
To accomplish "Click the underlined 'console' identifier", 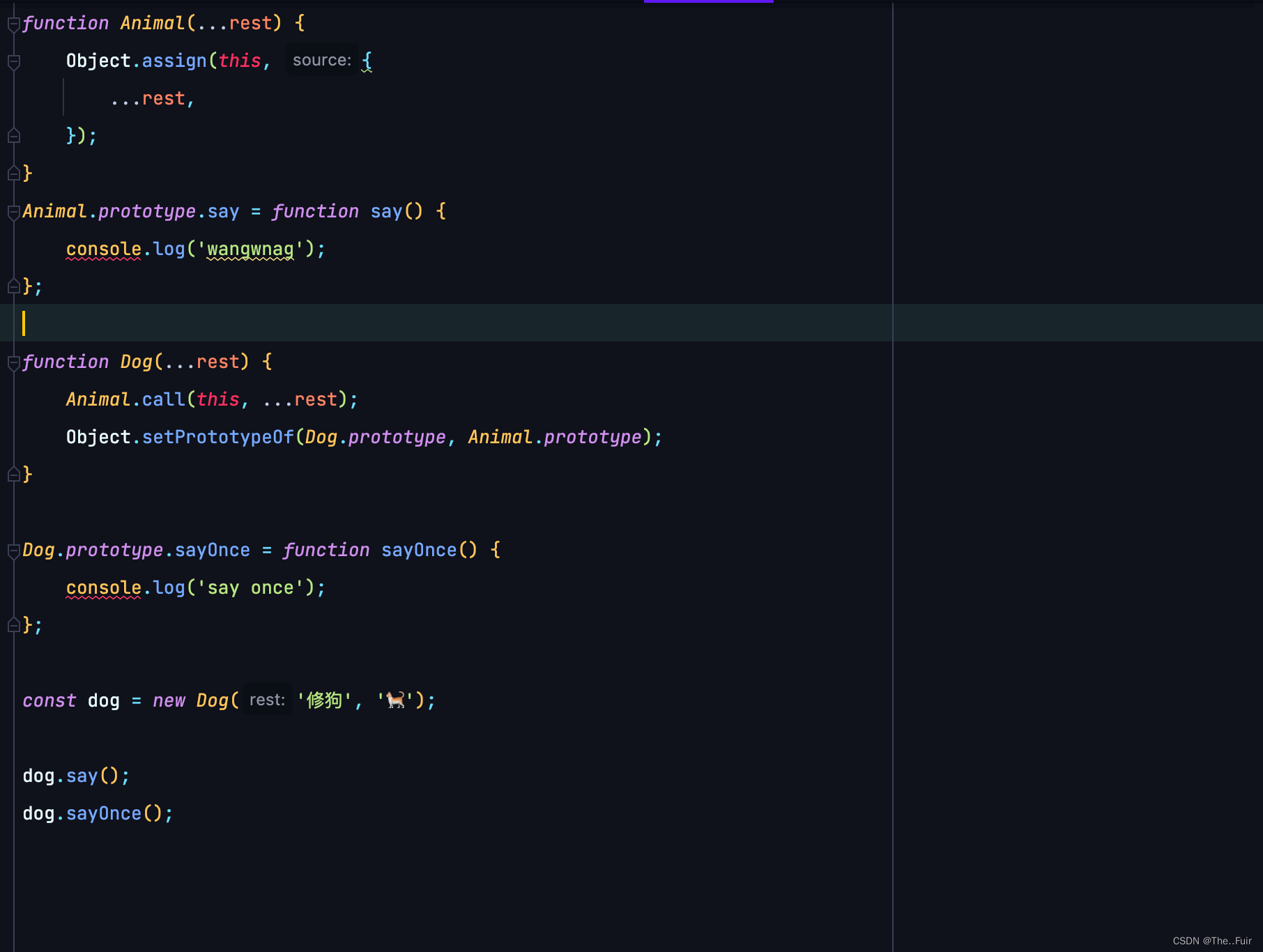I will [x=103, y=248].
